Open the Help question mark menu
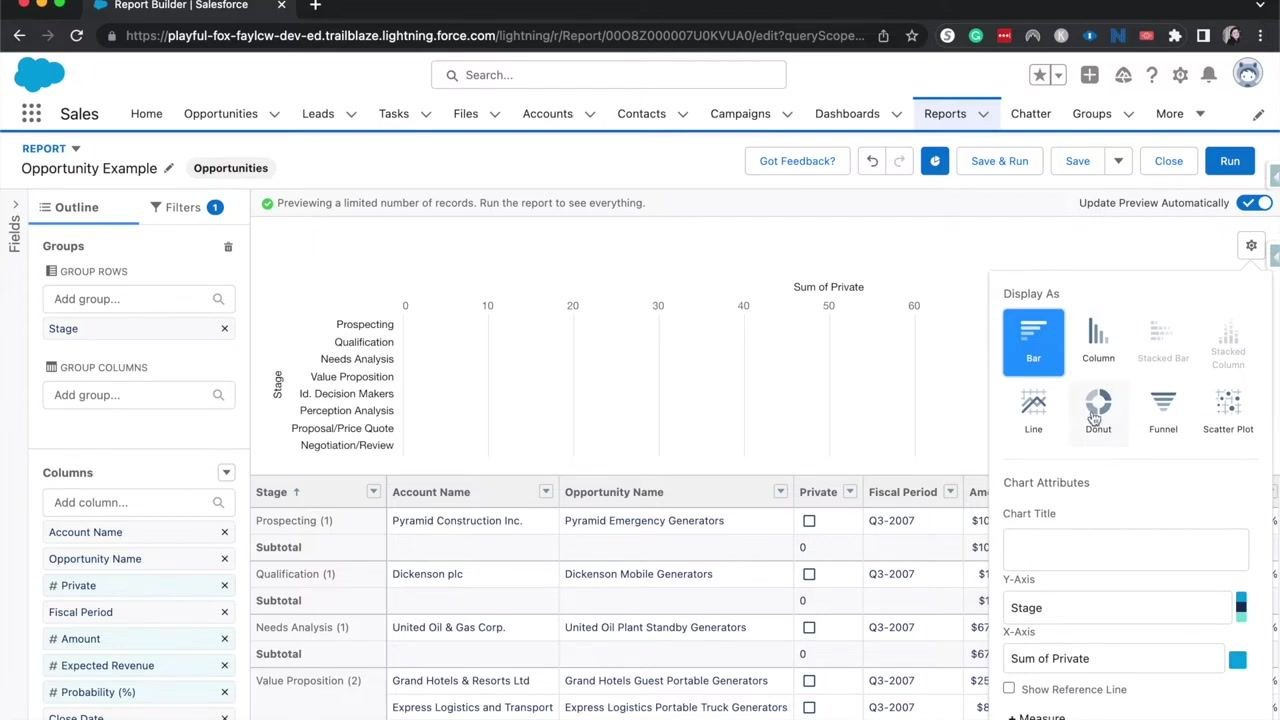 [x=1152, y=75]
